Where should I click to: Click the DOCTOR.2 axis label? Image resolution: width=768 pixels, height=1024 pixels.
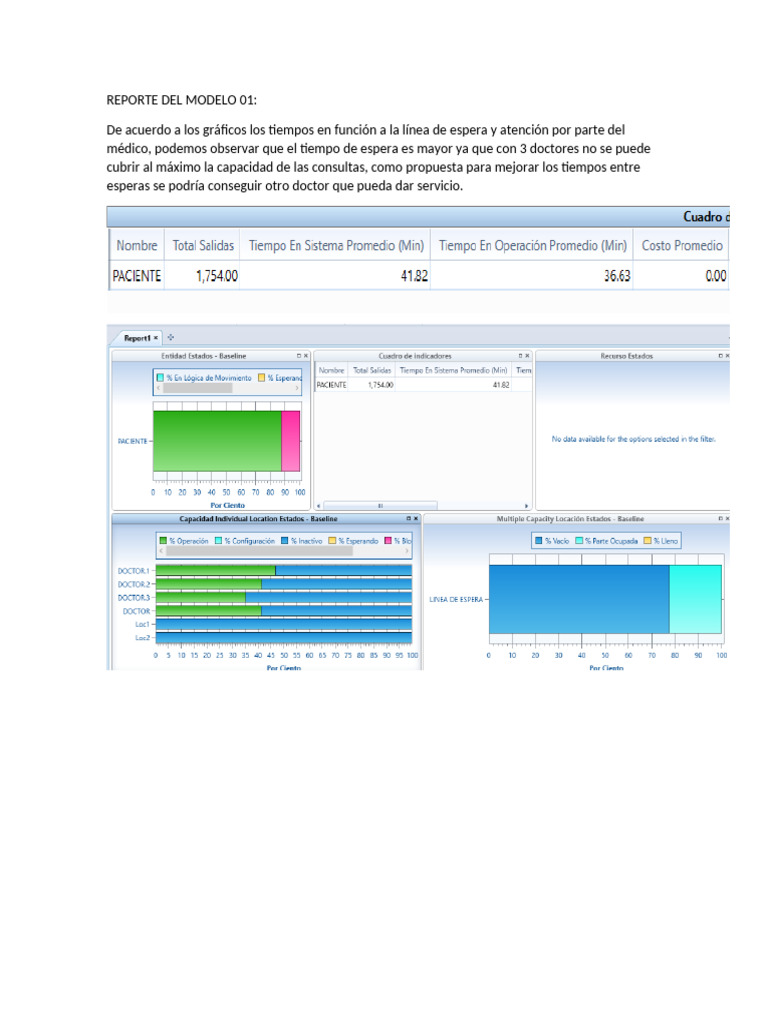[x=133, y=584]
